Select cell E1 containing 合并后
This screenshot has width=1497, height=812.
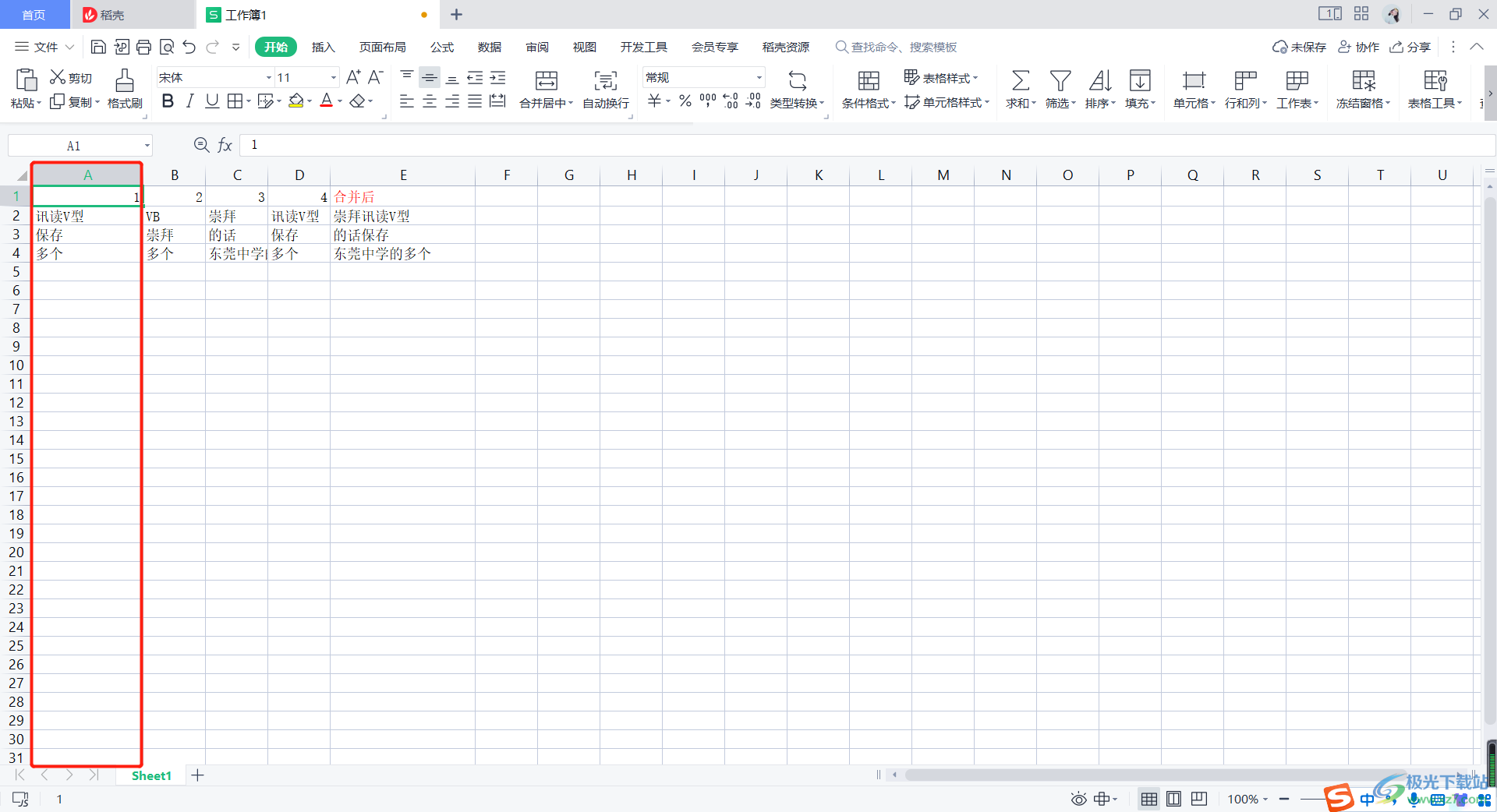(403, 196)
